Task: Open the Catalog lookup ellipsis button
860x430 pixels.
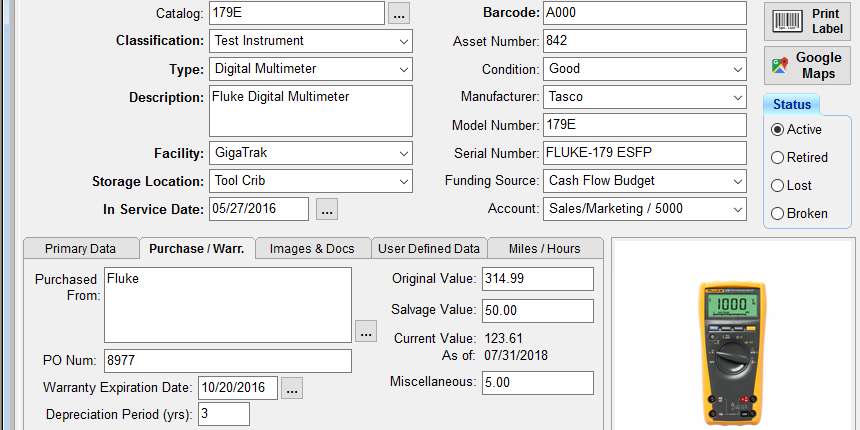Action: [x=399, y=13]
